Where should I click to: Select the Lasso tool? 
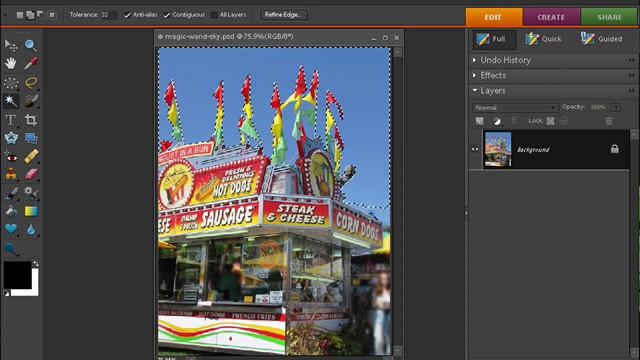31,83
